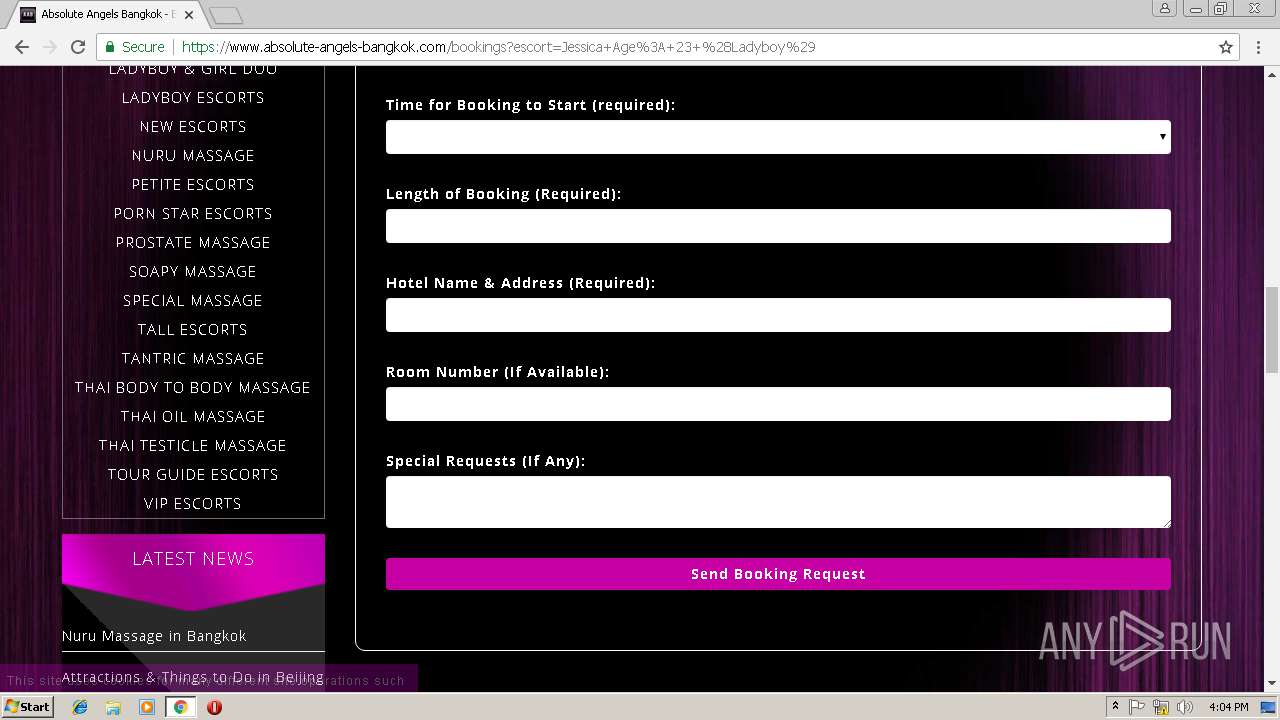Click the Special Requests text area
This screenshot has width=1280, height=720.
[x=778, y=502]
